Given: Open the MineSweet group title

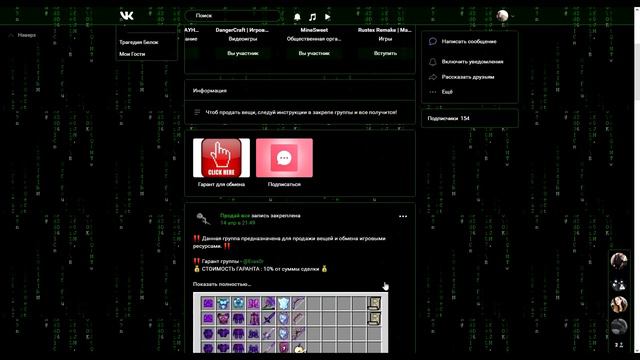Looking at the screenshot, I should coord(314,30).
